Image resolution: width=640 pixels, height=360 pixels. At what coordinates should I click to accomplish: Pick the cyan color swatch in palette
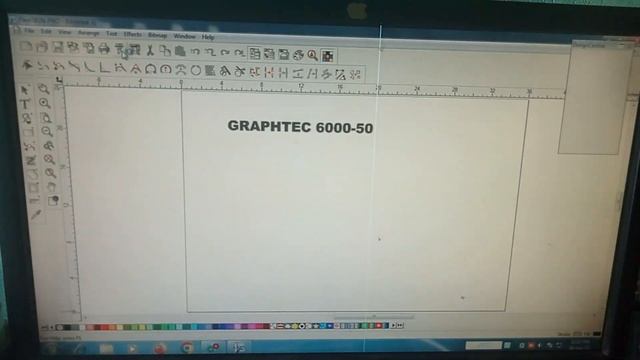click(x=194, y=327)
